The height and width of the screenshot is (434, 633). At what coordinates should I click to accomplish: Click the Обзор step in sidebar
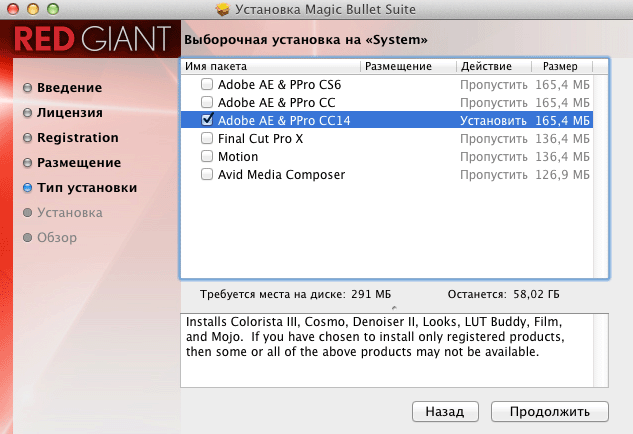(x=57, y=238)
